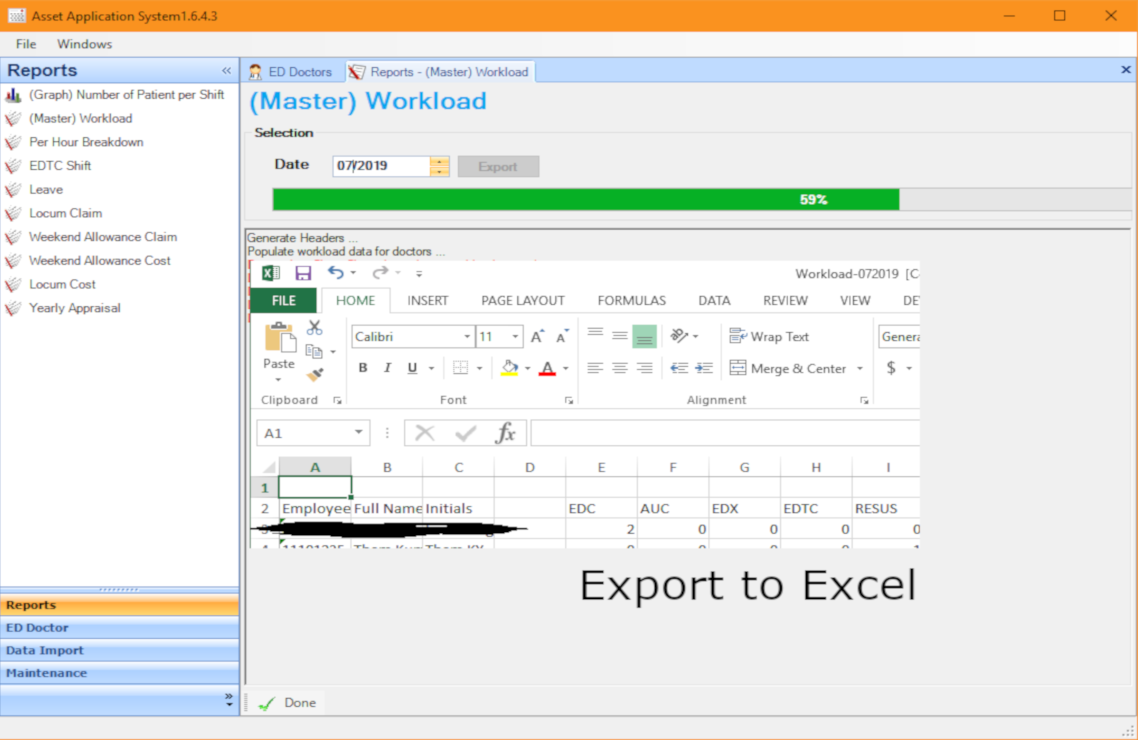Open the Calibri font name dropdown
The height and width of the screenshot is (740, 1140).
click(467, 337)
